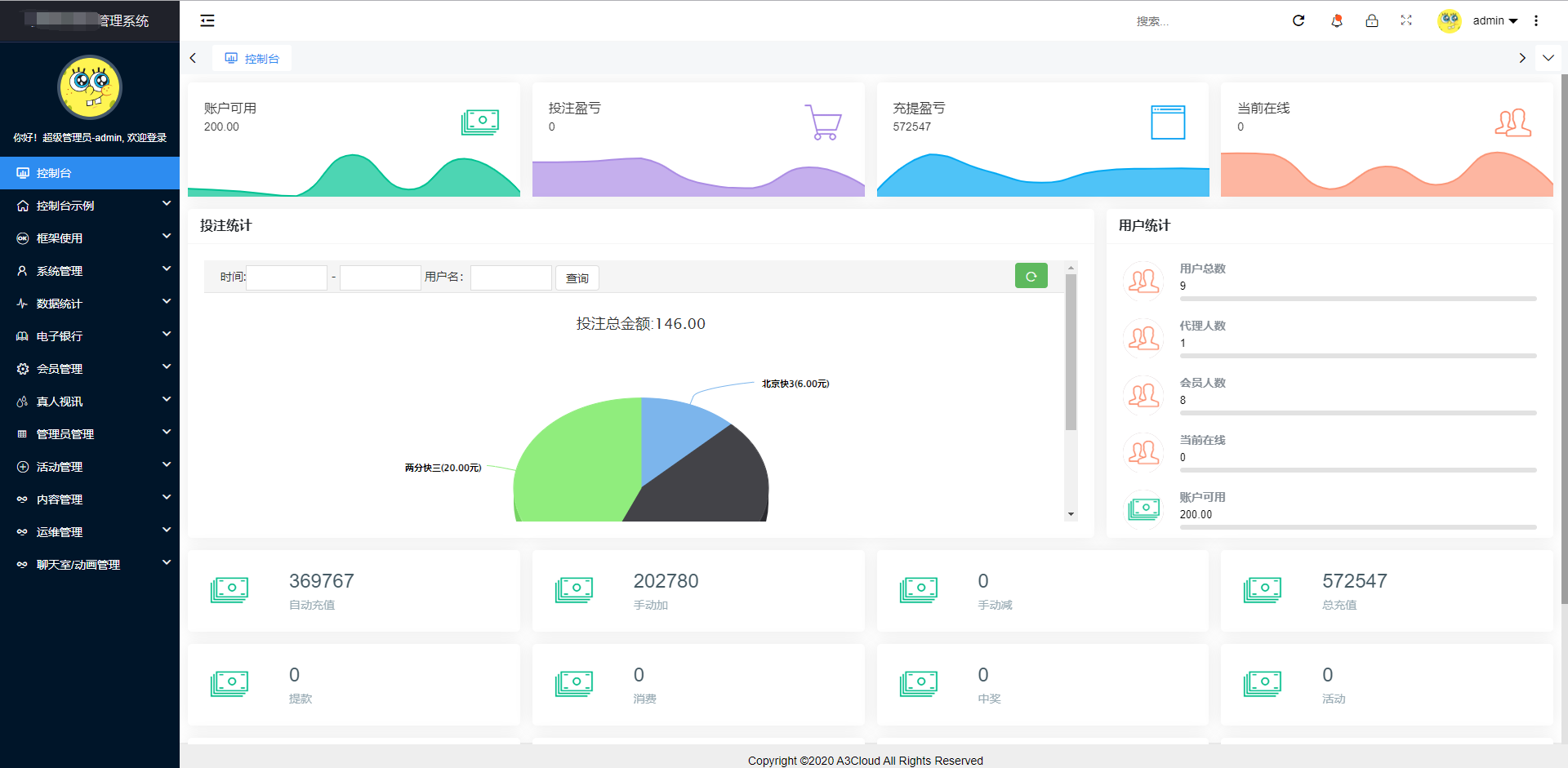Open the notification bell icon
Viewport: 1568px width, 768px height.
(1337, 20)
